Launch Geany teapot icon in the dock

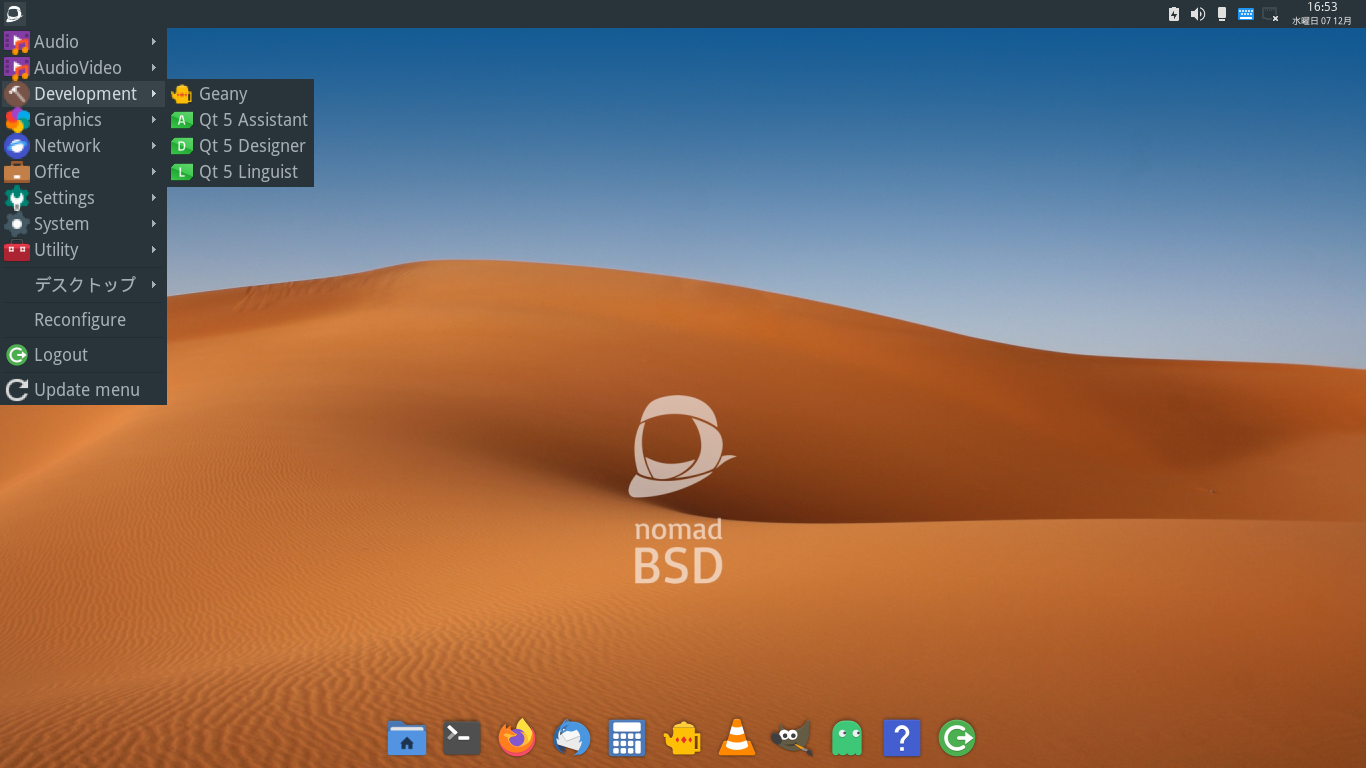682,738
